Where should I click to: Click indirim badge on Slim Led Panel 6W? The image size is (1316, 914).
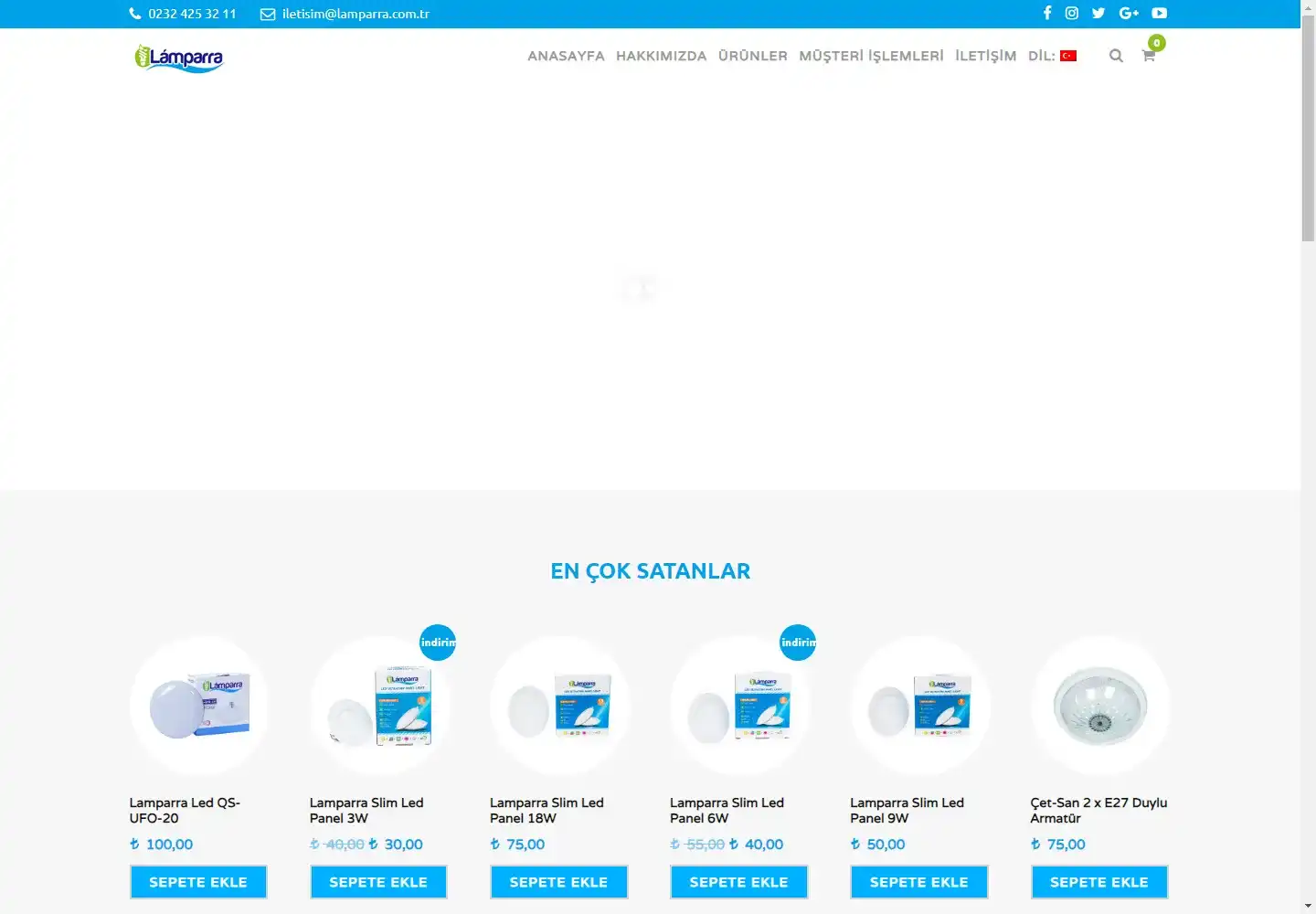pyautogui.click(x=798, y=643)
